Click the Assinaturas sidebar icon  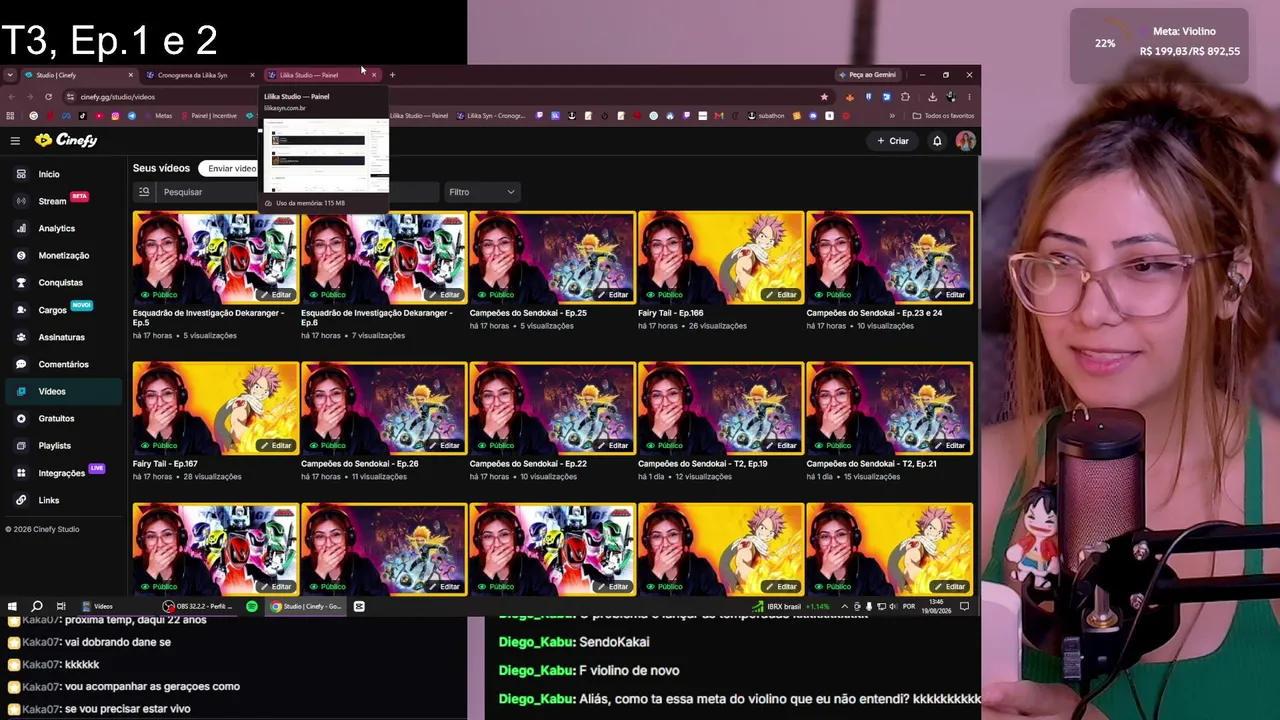point(21,337)
